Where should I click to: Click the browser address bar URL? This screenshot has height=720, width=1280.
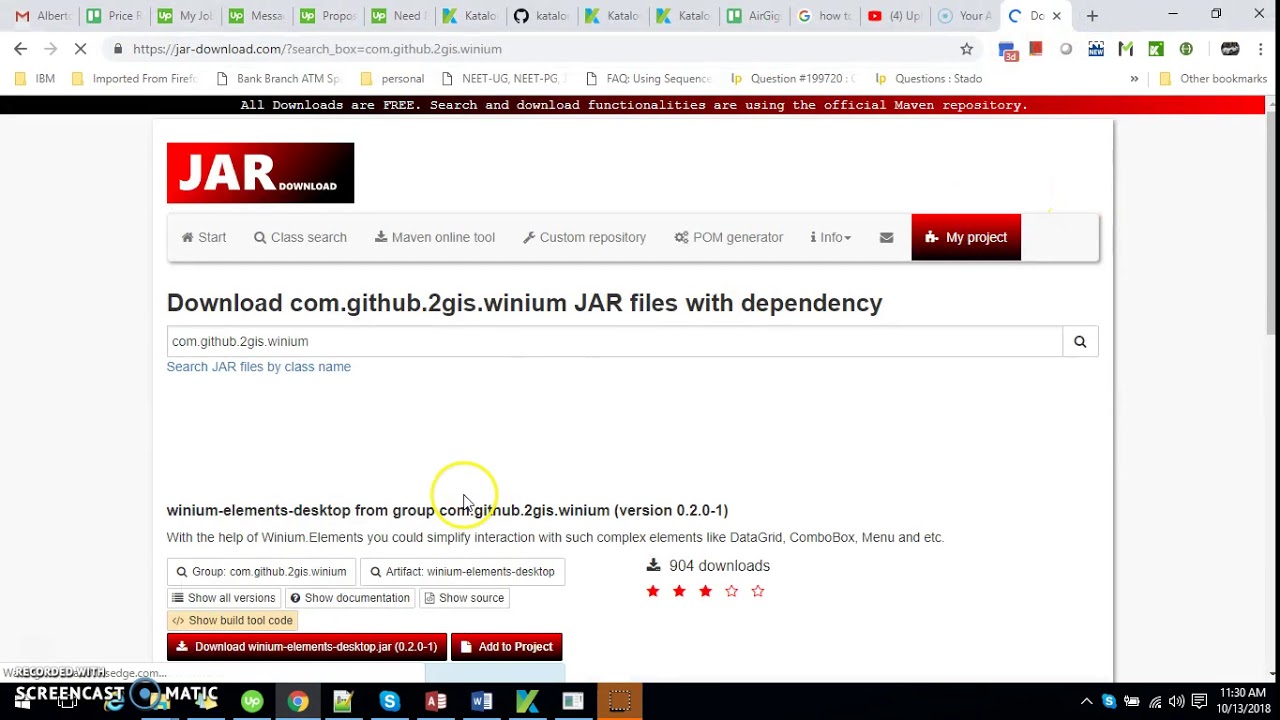pyautogui.click(x=317, y=49)
